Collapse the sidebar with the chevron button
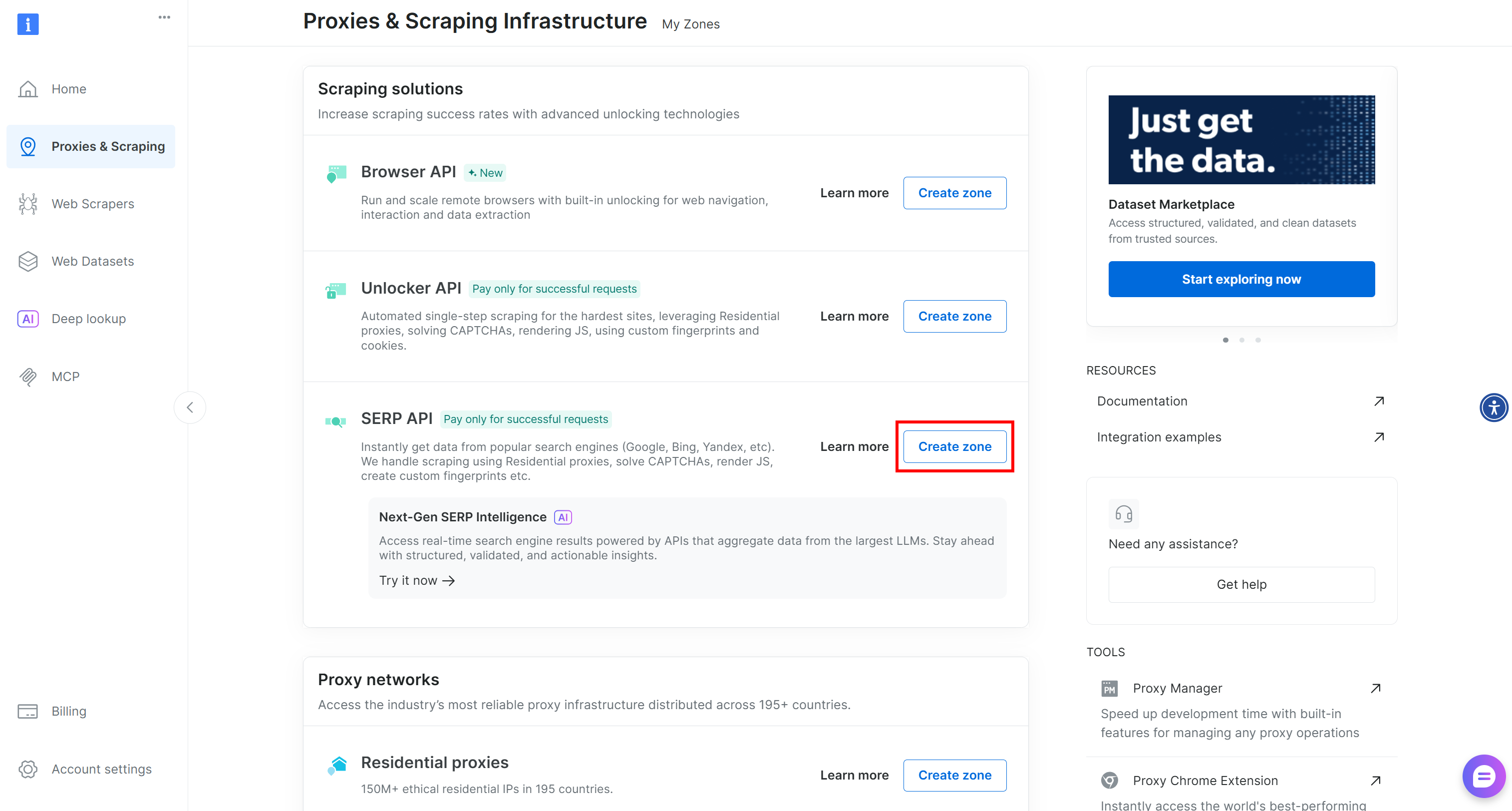 tap(190, 407)
